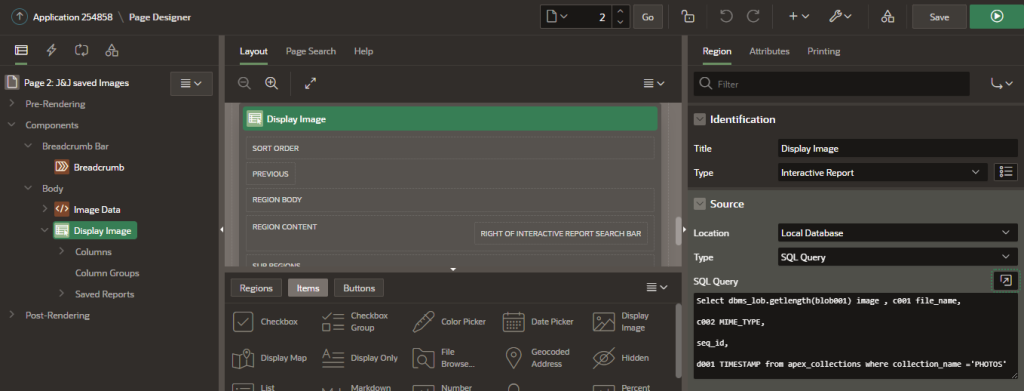This screenshot has height=391, width=1024.
Task: Open the layout pane hamburger menu
Action: coord(654,84)
